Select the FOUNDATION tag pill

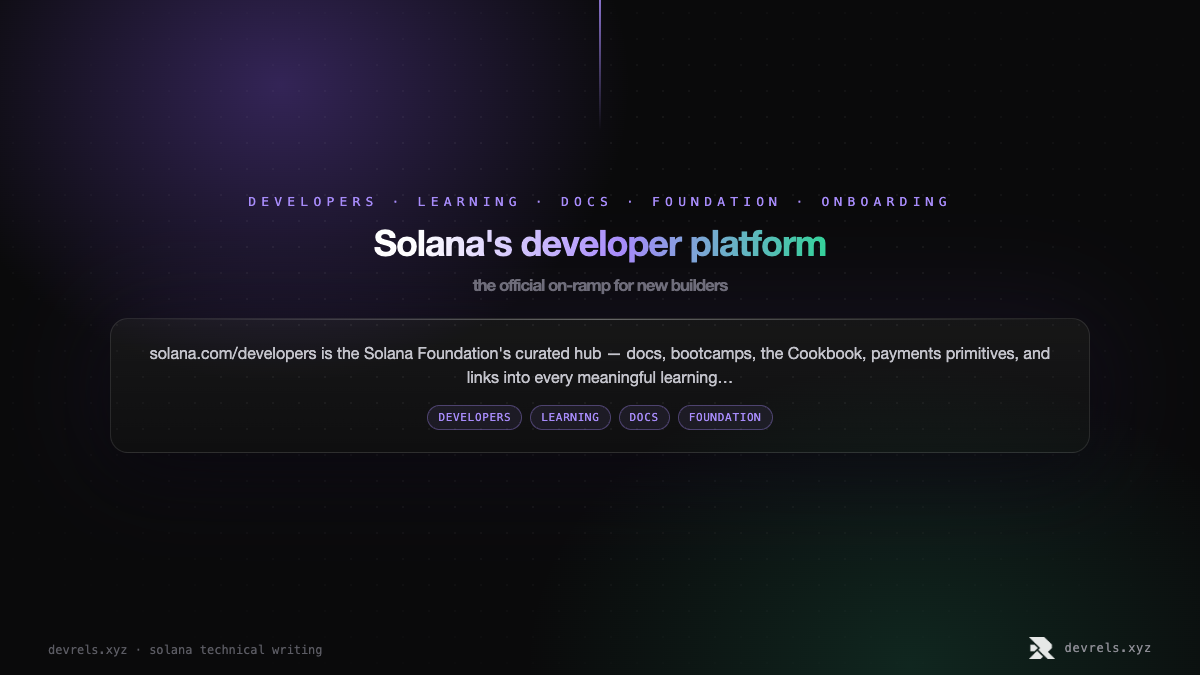click(x=725, y=417)
